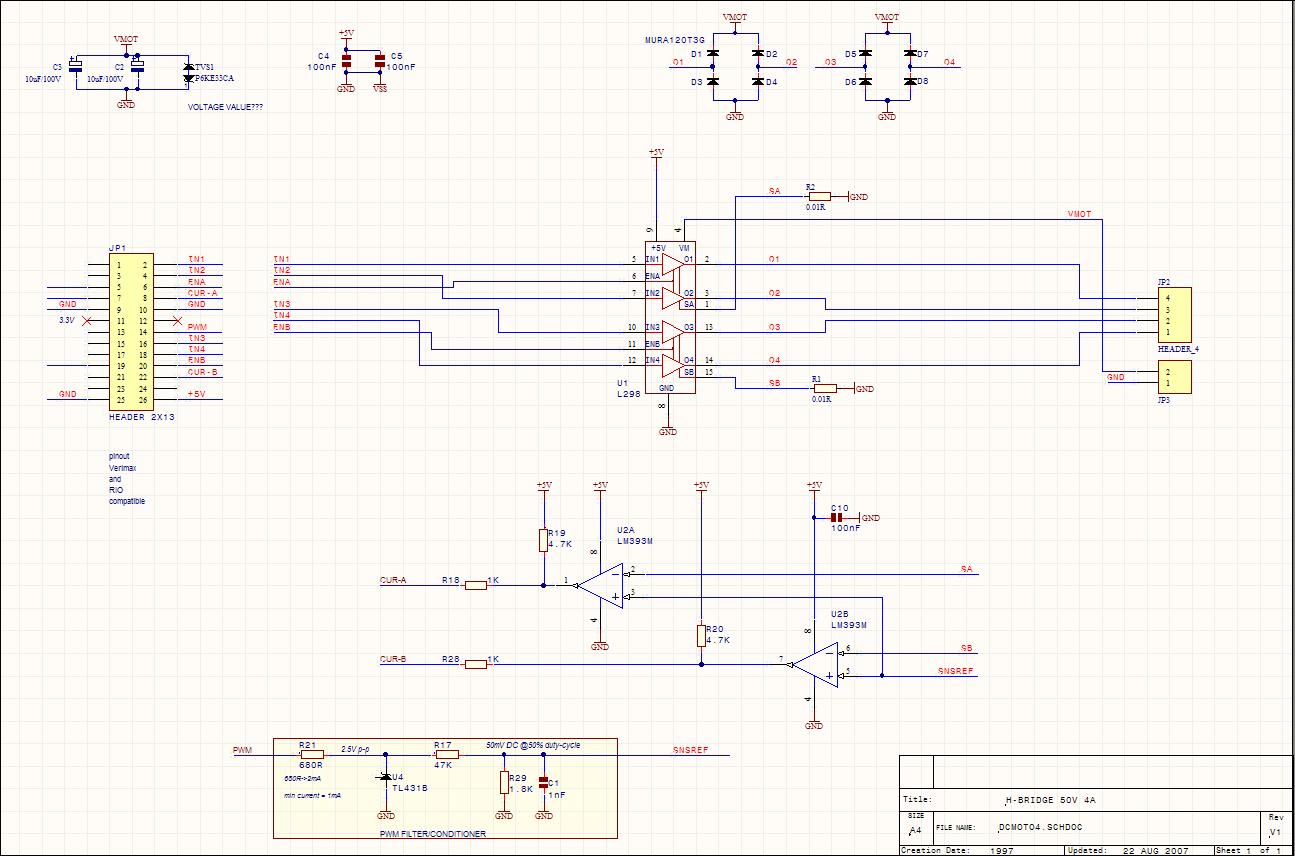Click the "min current = 1mA" note
1295x856 pixels.
pyautogui.click(x=313, y=796)
